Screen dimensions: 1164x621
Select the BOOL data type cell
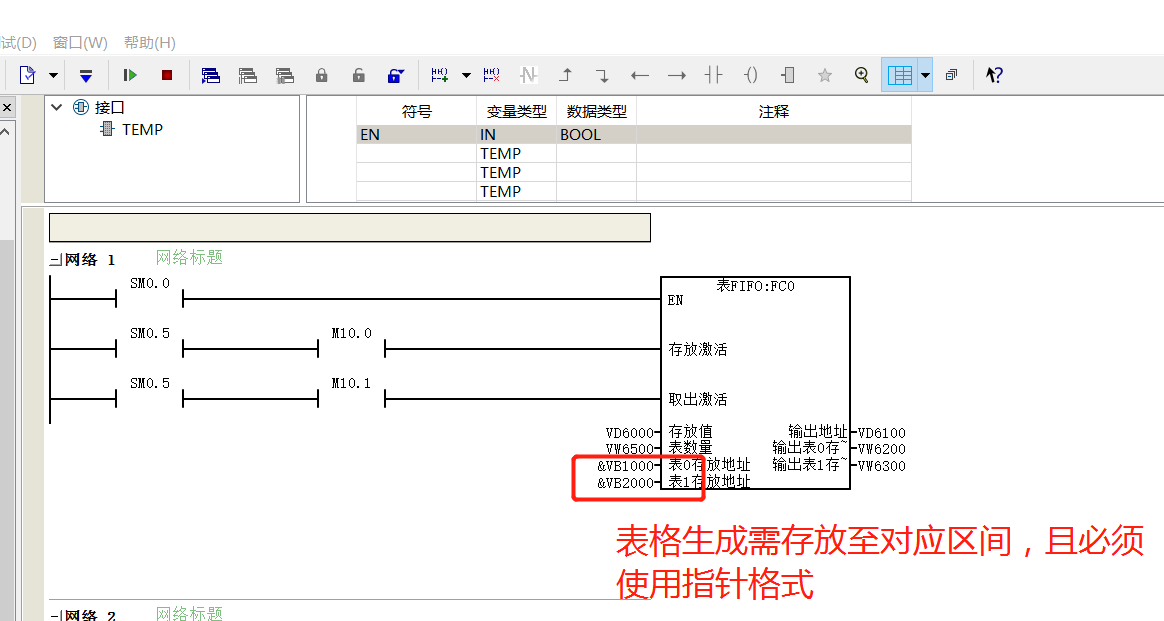tap(597, 135)
